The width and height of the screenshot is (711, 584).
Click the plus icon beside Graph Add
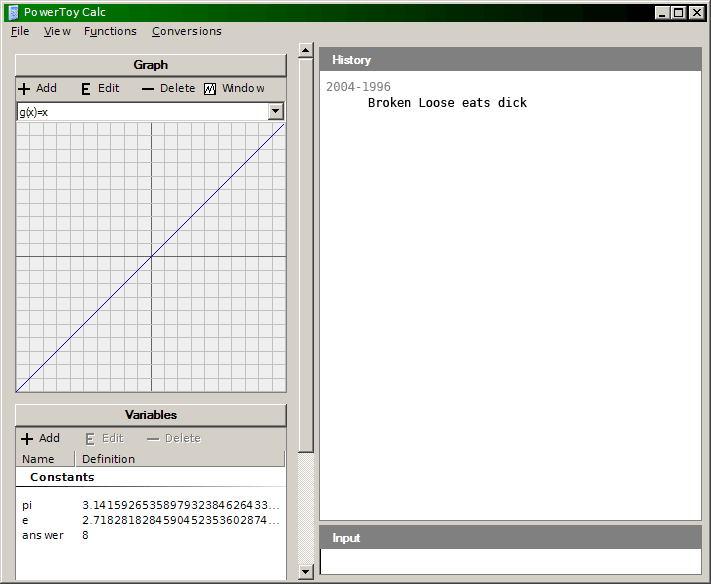coord(24,89)
